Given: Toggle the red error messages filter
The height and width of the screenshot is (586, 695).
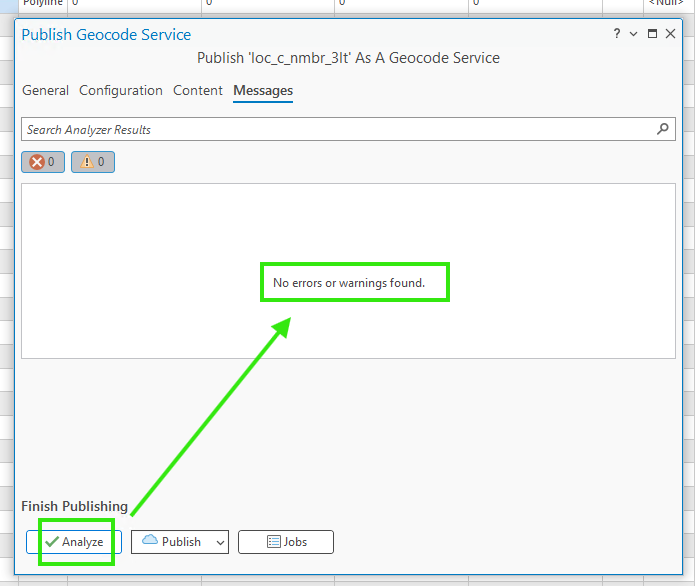Looking at the screenshot, I should coord(42,161).
